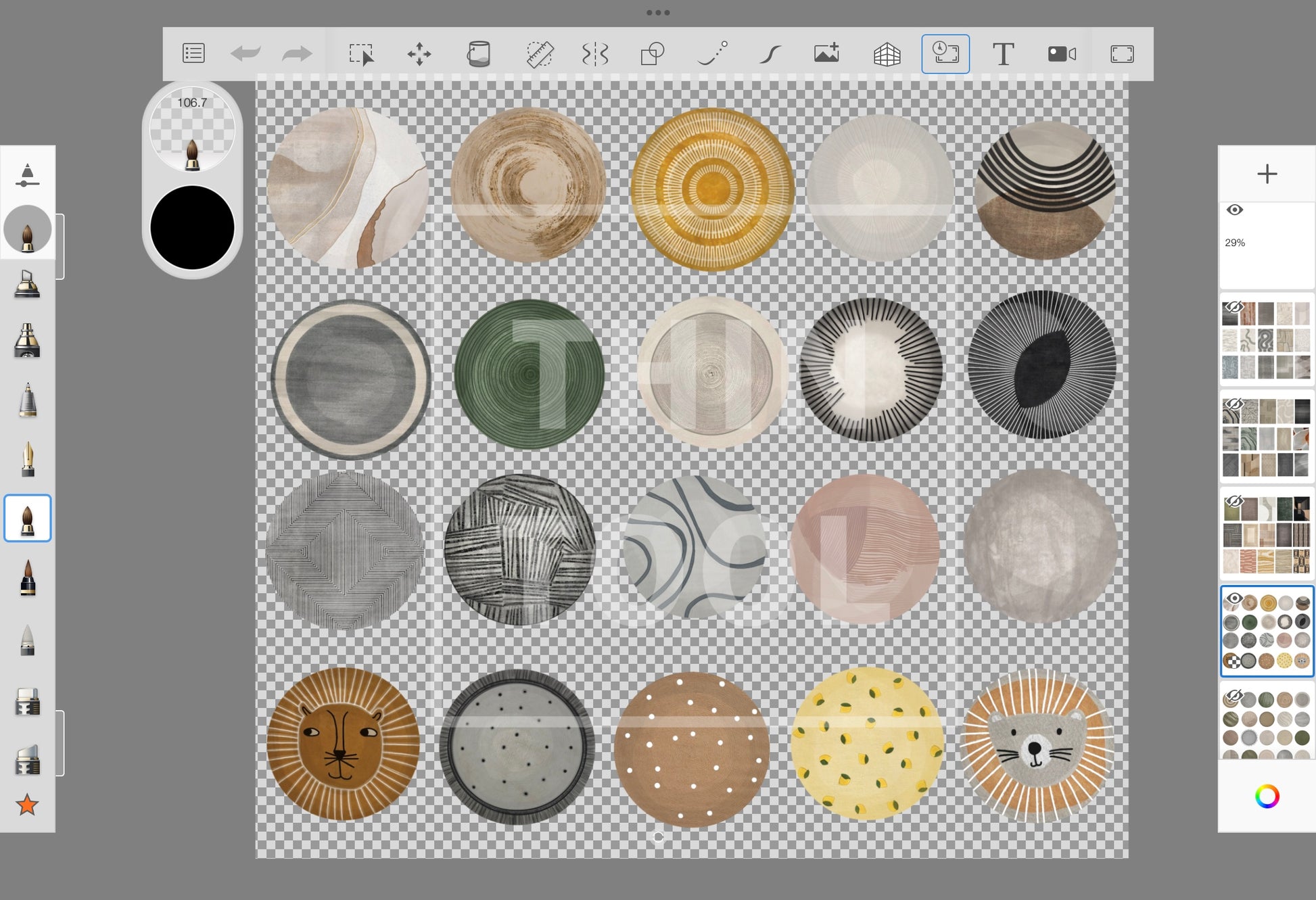1316x900 pixels.
Task: Hide the active round rugs layer
Action: click(x=1234, y=598)
